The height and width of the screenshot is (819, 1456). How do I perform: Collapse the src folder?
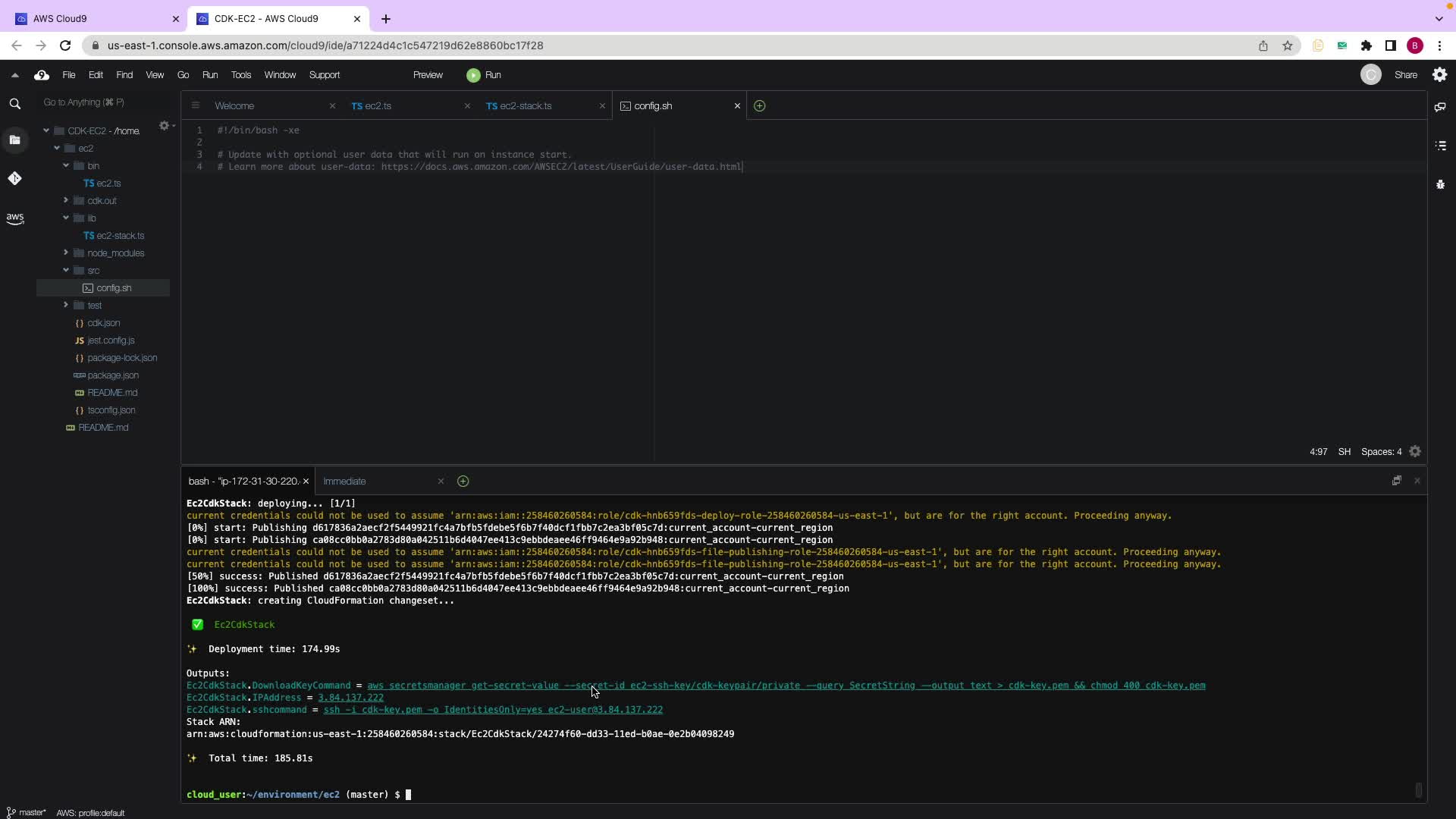coord(66,271)
